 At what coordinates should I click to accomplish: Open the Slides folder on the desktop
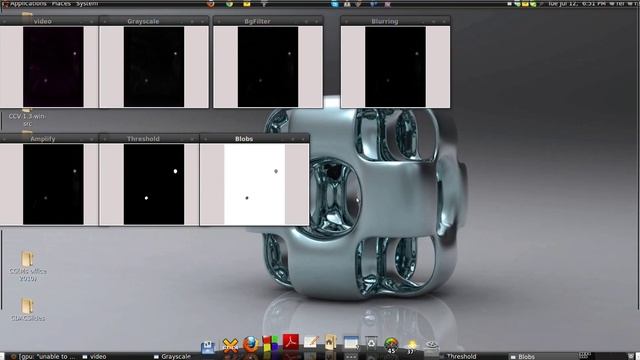[x=27, y=309]
